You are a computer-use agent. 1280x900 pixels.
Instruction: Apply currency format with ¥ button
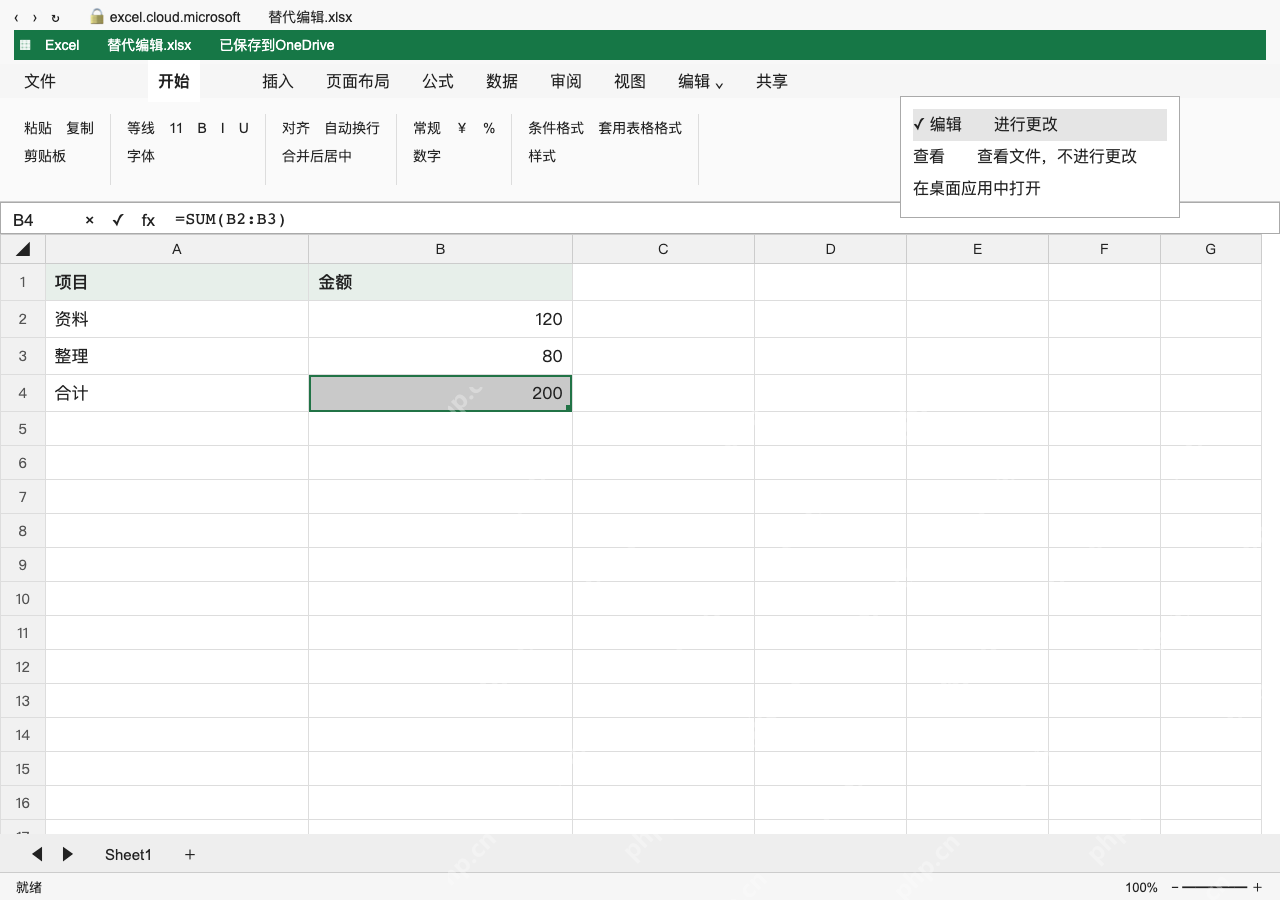(462, 128)
